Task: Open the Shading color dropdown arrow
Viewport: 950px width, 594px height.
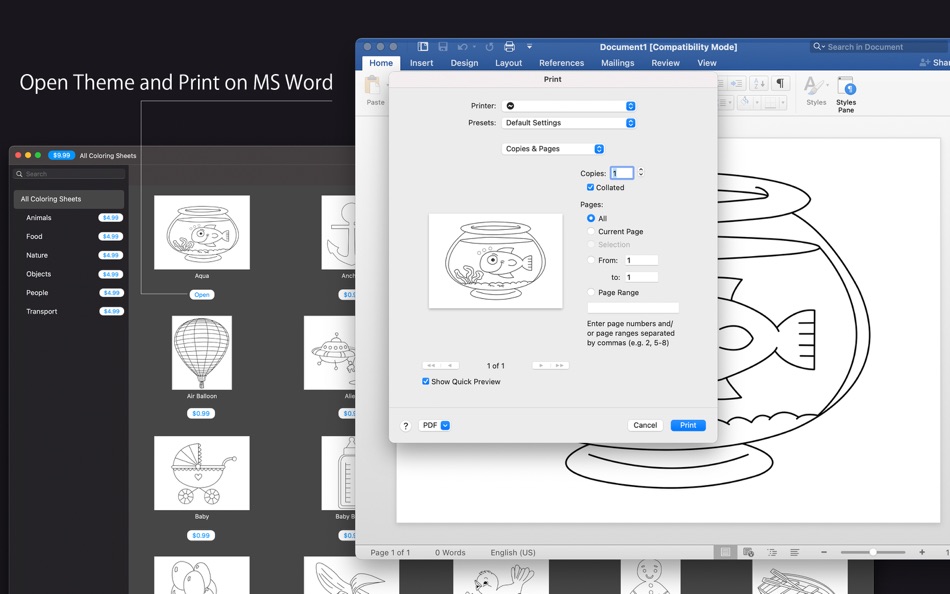Action: click(757, 102)
